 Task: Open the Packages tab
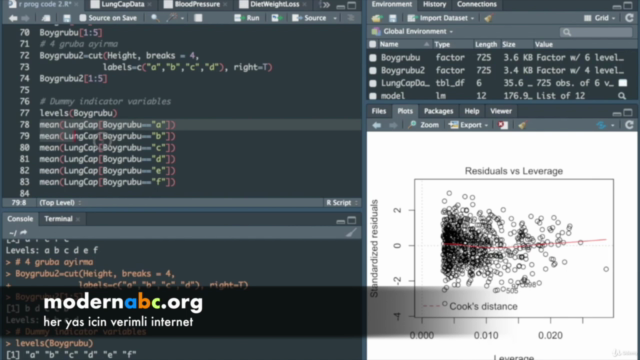pyautogui.click(x=438, y=111)
